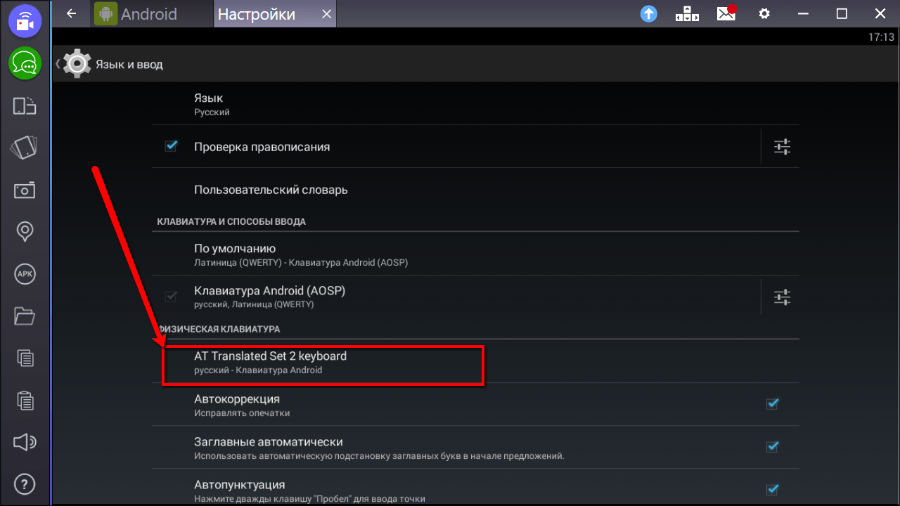This screenshot has height=506, width=900.
Task: Click the Клавиатура Android (AOSP) label
Action: click(270, 291)
